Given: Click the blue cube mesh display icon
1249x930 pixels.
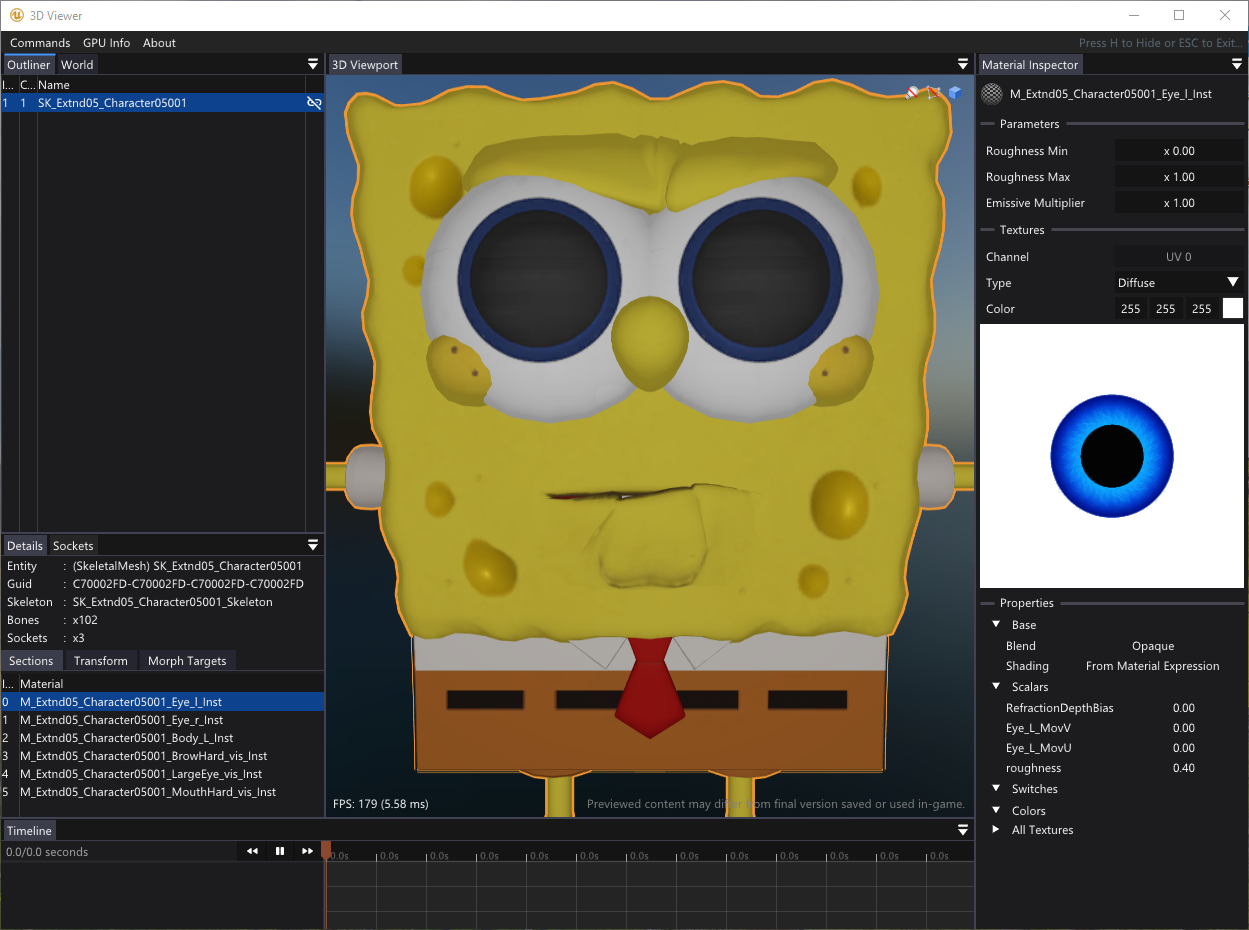Looking at the screenshot, I should coord(955,93).
